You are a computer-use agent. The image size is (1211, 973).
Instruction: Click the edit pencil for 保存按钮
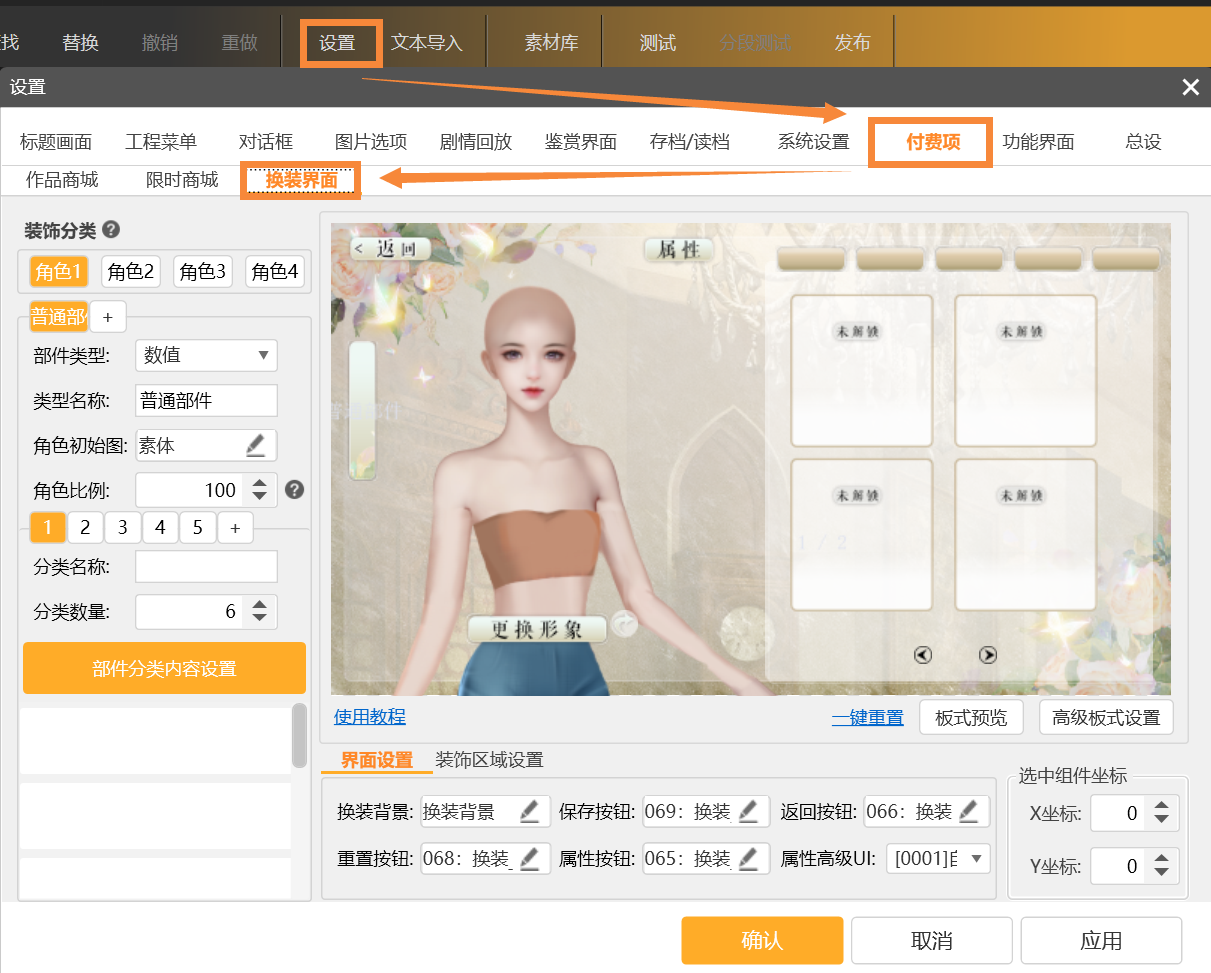pyautogui.click(x=749, y=811)
